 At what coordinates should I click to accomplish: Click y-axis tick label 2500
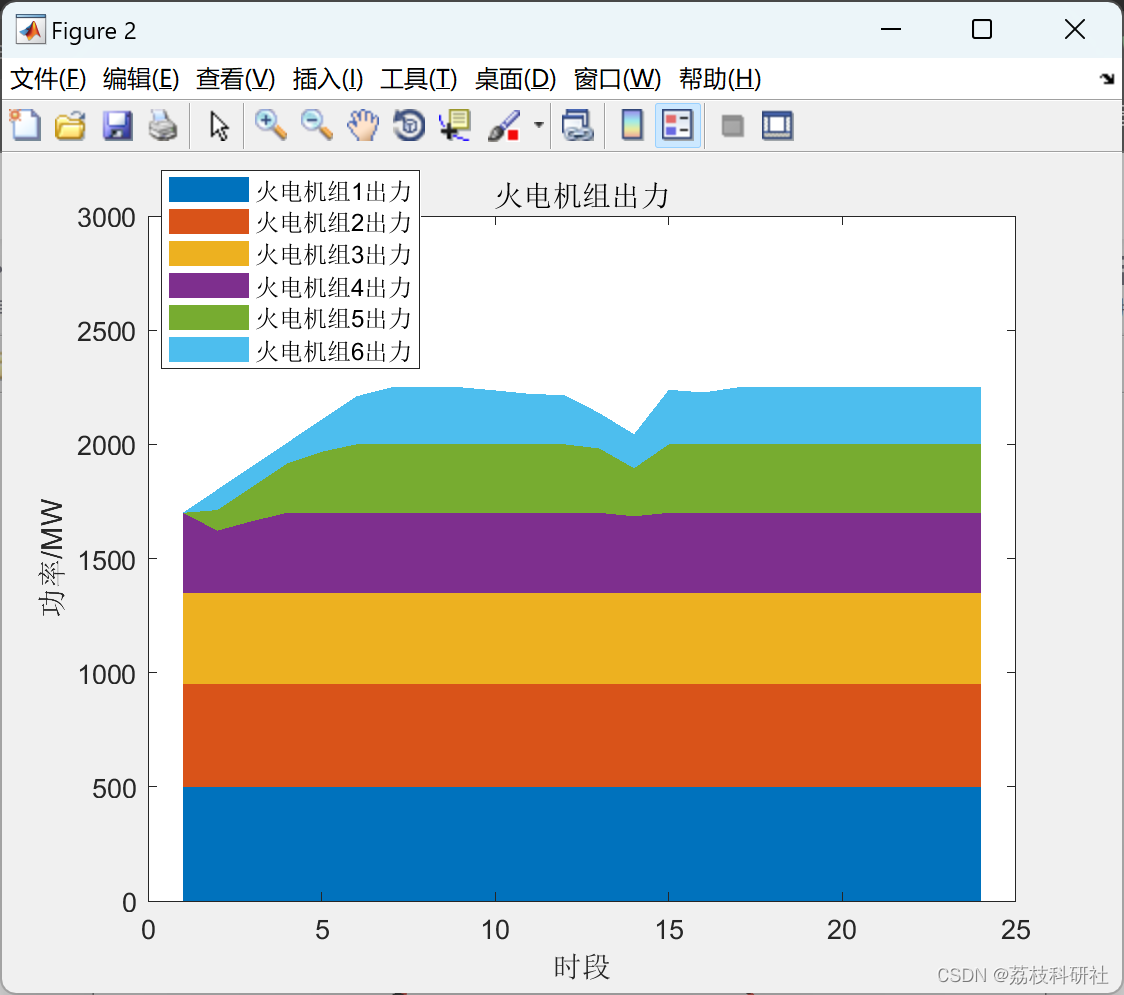click(x=106, y=331)
